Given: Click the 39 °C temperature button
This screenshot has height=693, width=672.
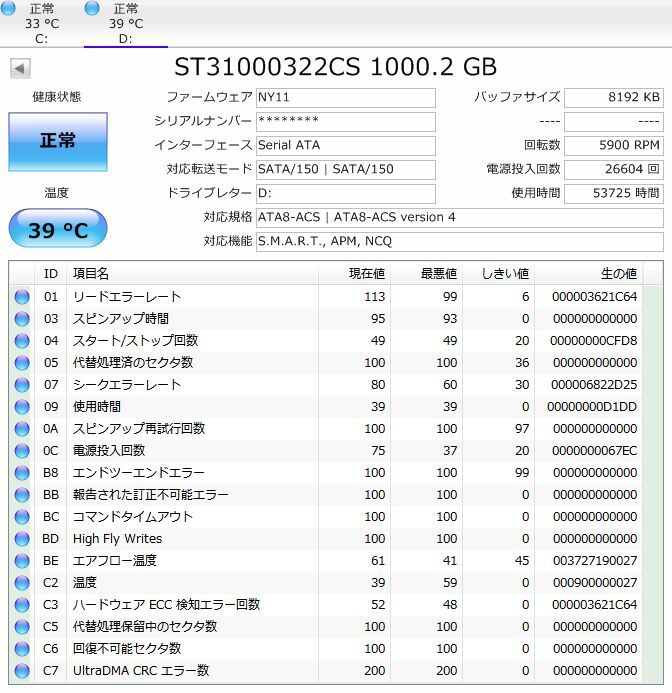Looking at the screenshot, I should 58,230.
